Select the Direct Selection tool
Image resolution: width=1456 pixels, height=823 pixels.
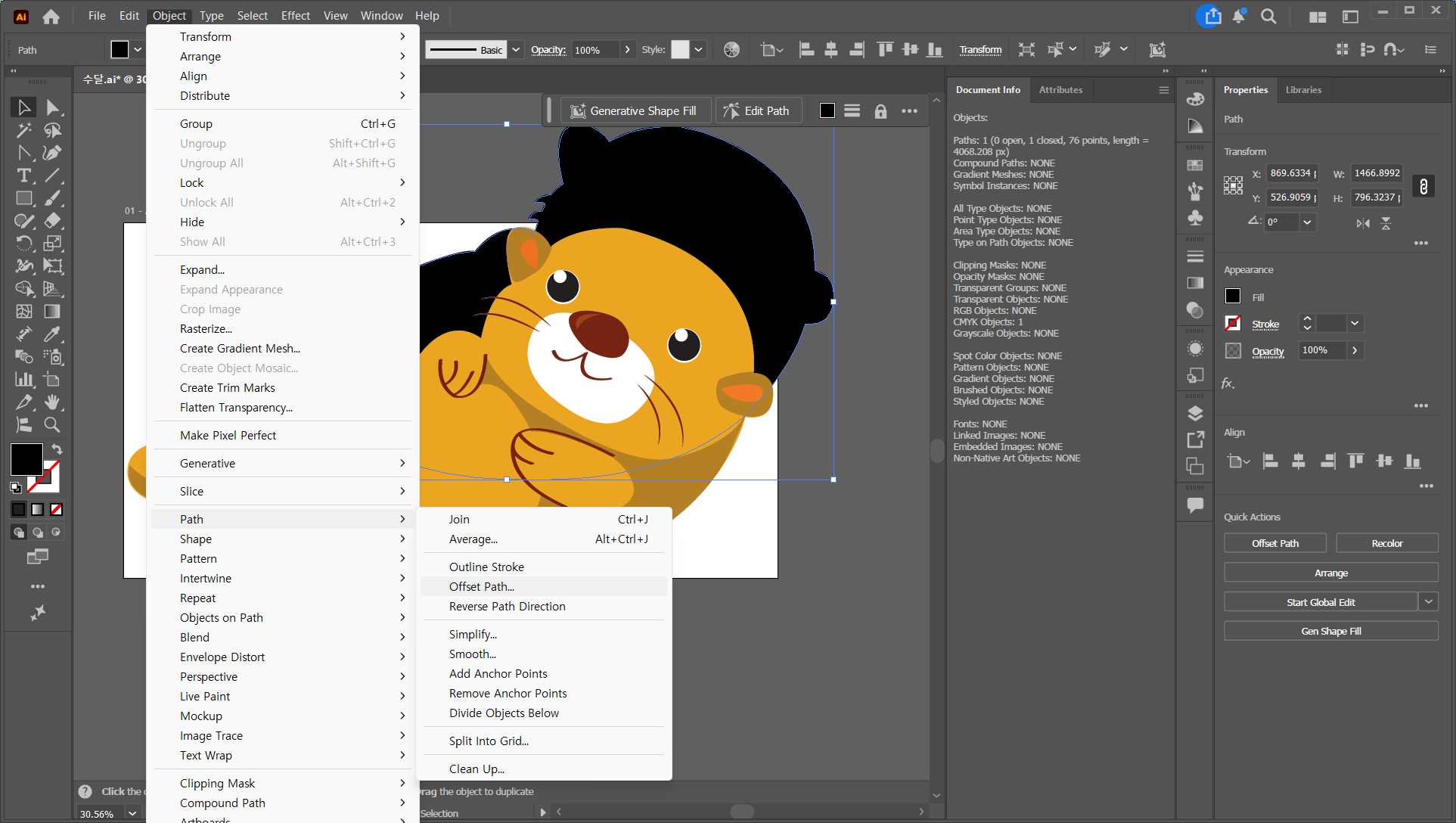[x=51, y=107]
